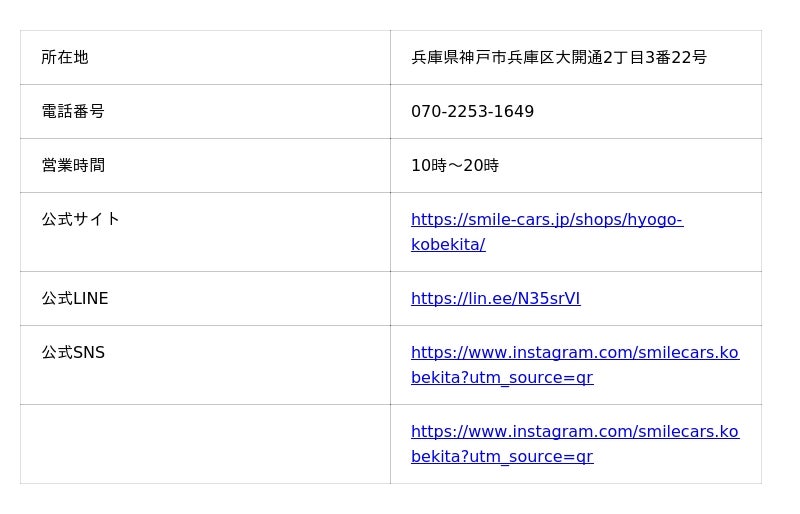Click 'bekita?utm_source=qr' in the 公式SNS row
Viewport: 800px width, 514px height.
click(x=502, y=378)
